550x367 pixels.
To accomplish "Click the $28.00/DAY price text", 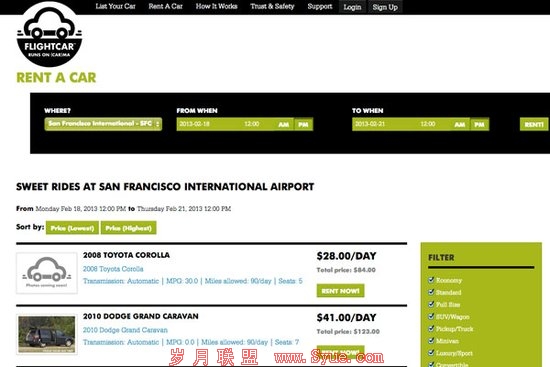I will (x=346, y=256).
